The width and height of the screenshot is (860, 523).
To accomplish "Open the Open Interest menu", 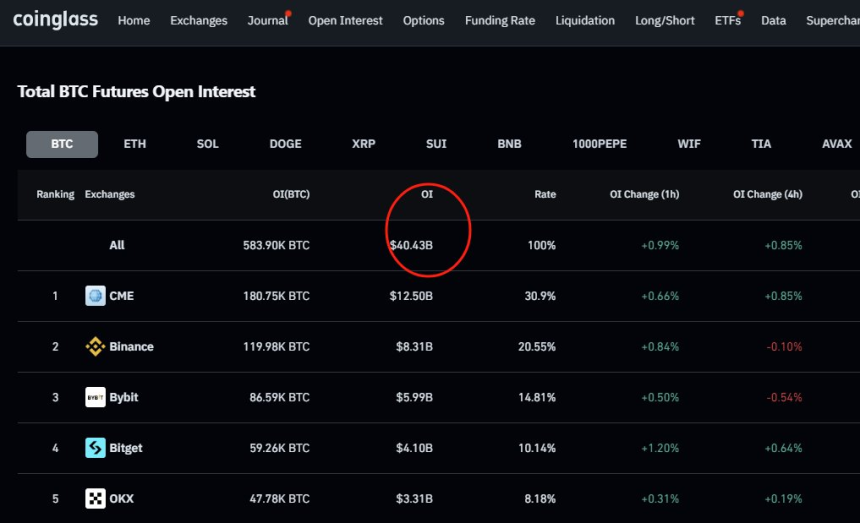I will coord(345,21).
